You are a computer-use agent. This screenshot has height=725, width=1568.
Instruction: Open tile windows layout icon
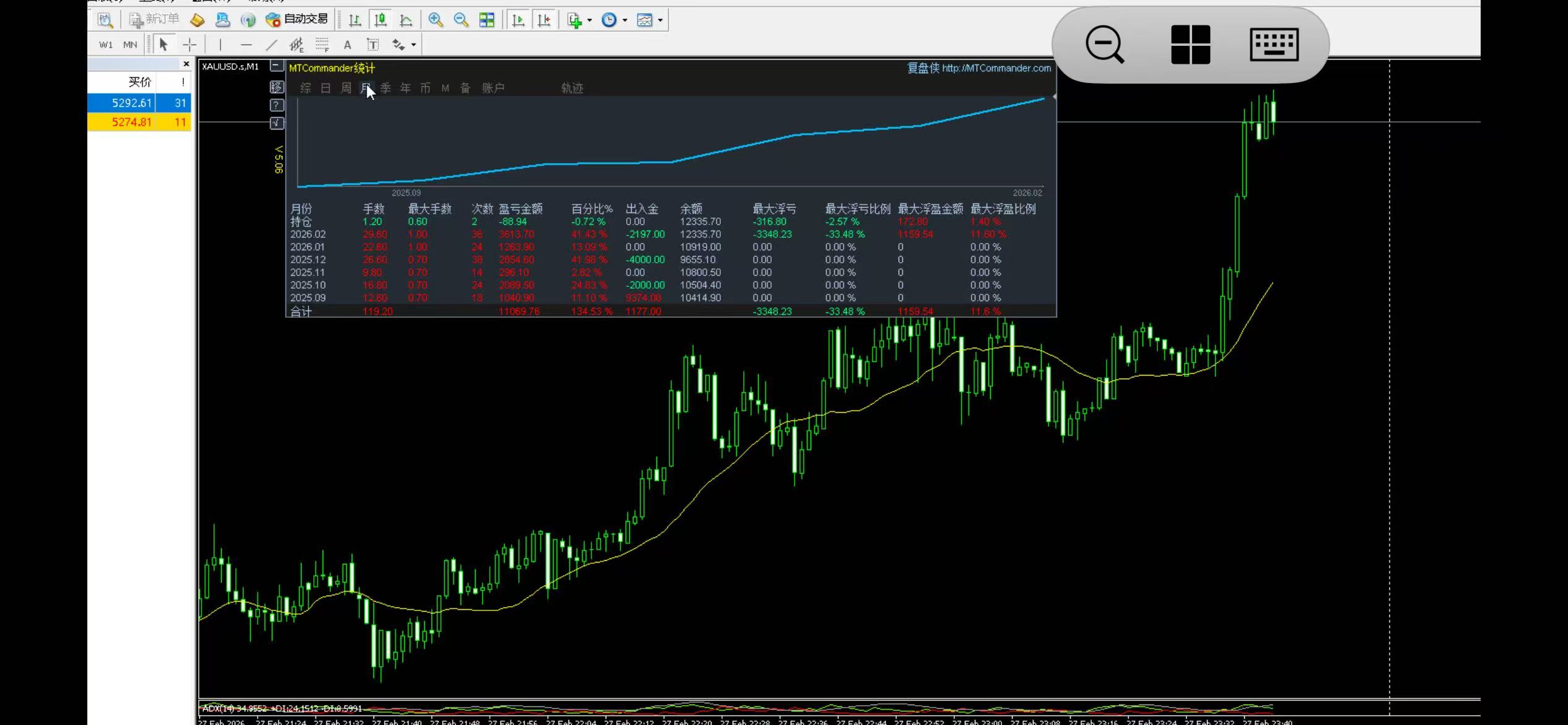tap(487, 20)
